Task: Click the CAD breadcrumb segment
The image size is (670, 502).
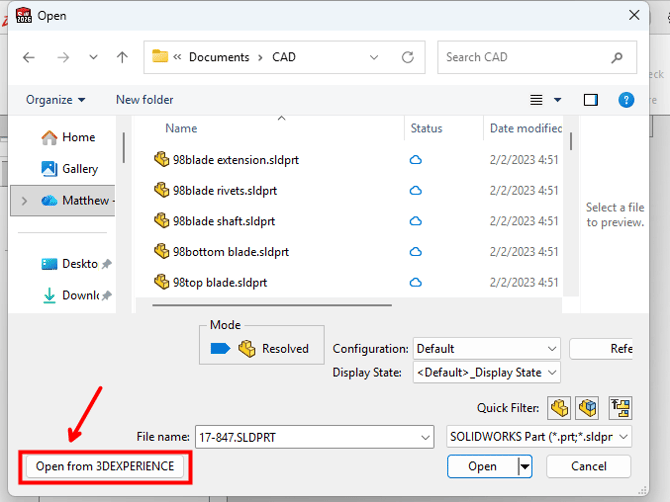Action: pos(284,57)
